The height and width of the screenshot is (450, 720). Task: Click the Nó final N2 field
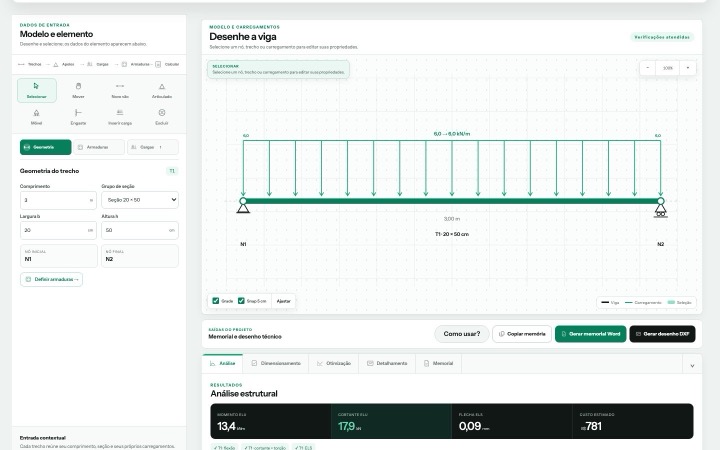pos(140,256)
